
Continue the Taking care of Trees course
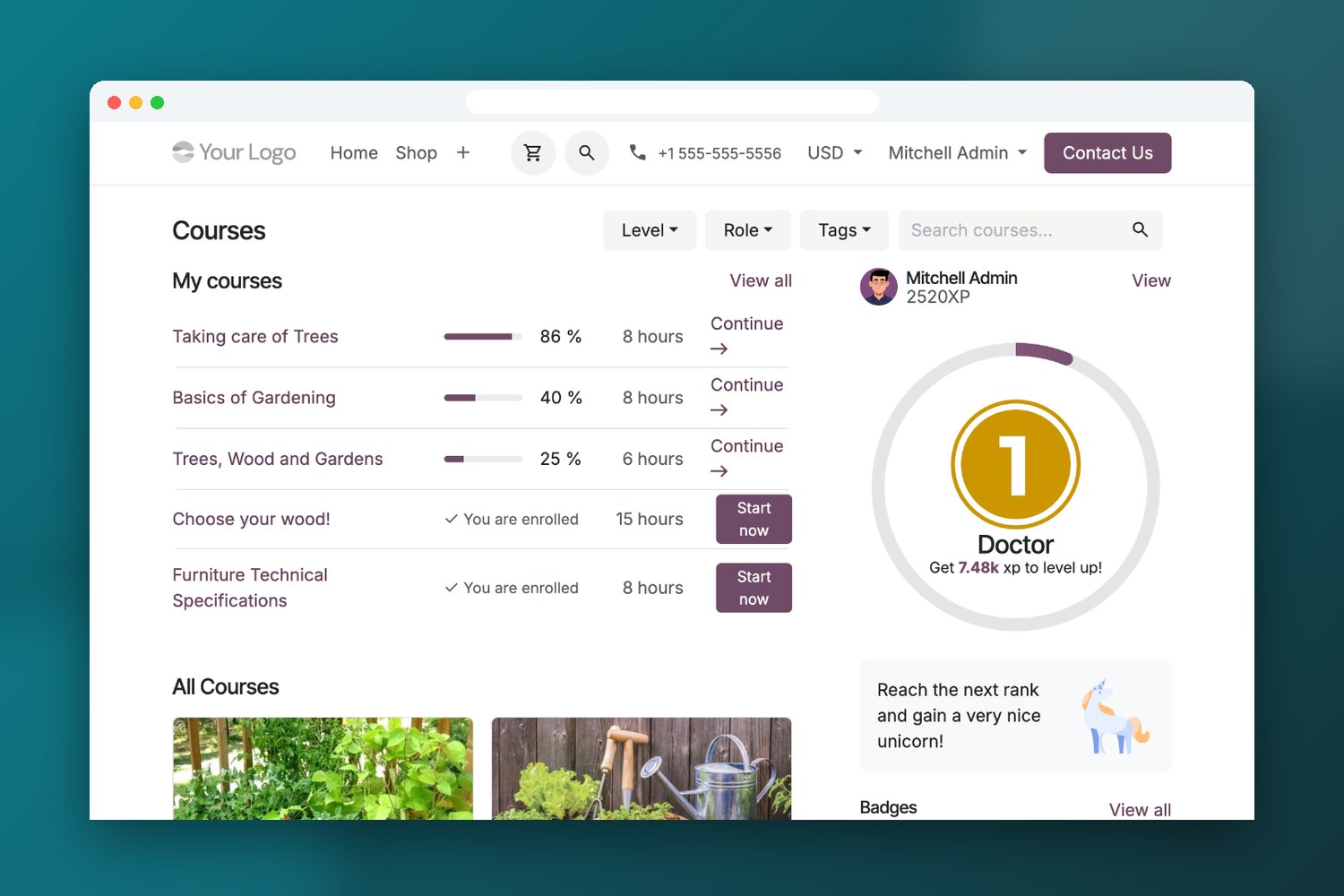(747, 336)
